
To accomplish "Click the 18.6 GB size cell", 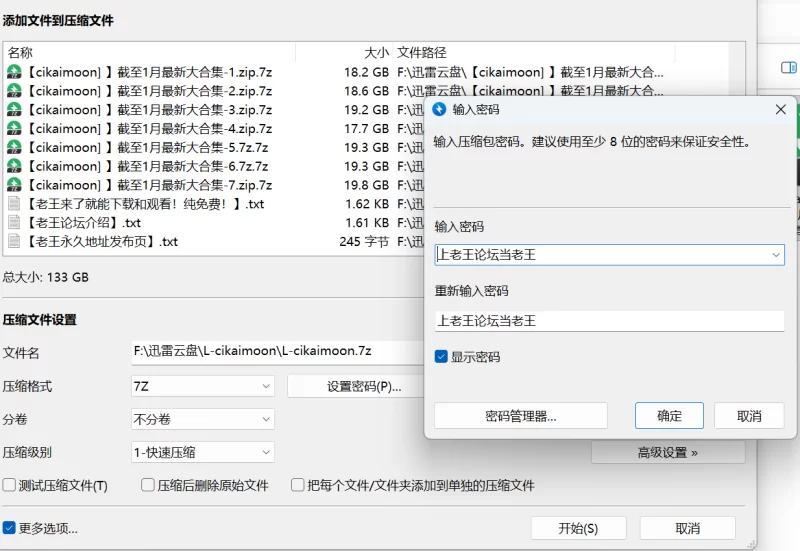I will [x=366, y=91].
